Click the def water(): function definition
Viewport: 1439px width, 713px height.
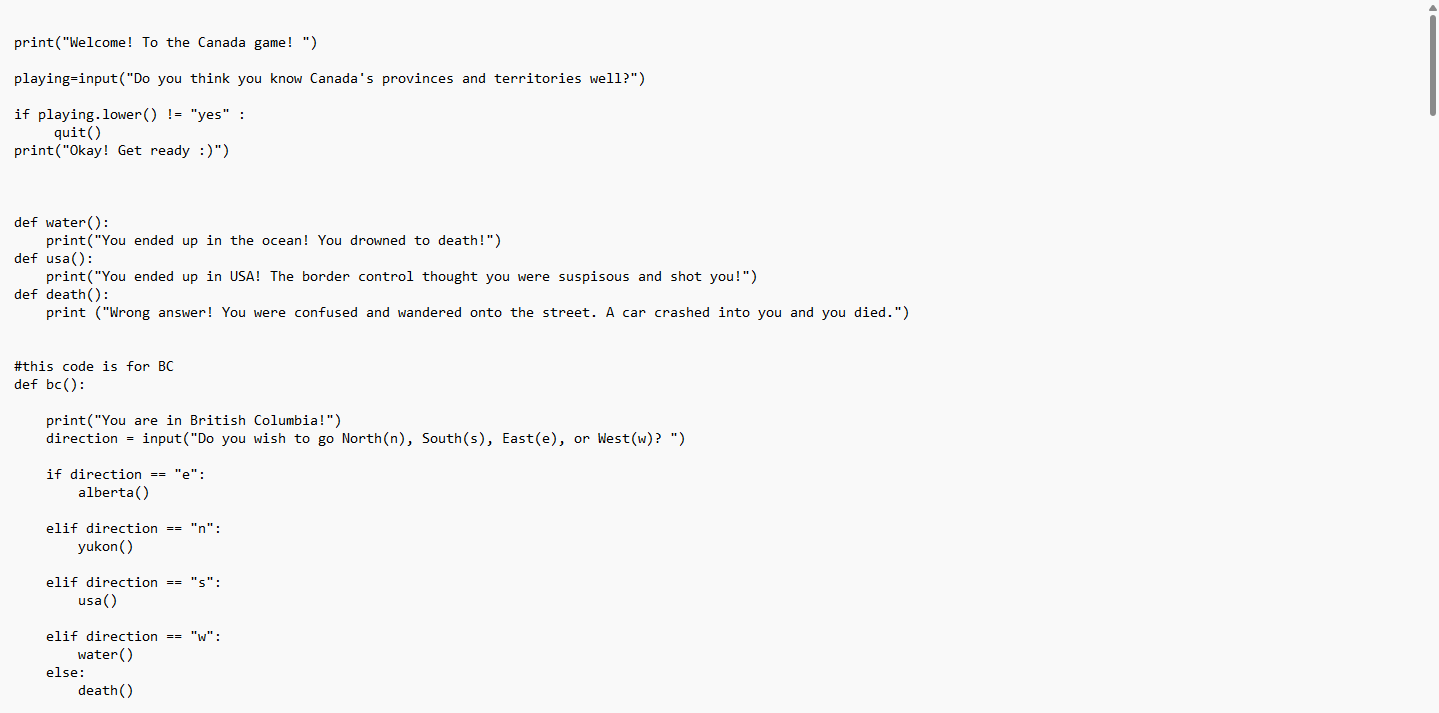61,222
